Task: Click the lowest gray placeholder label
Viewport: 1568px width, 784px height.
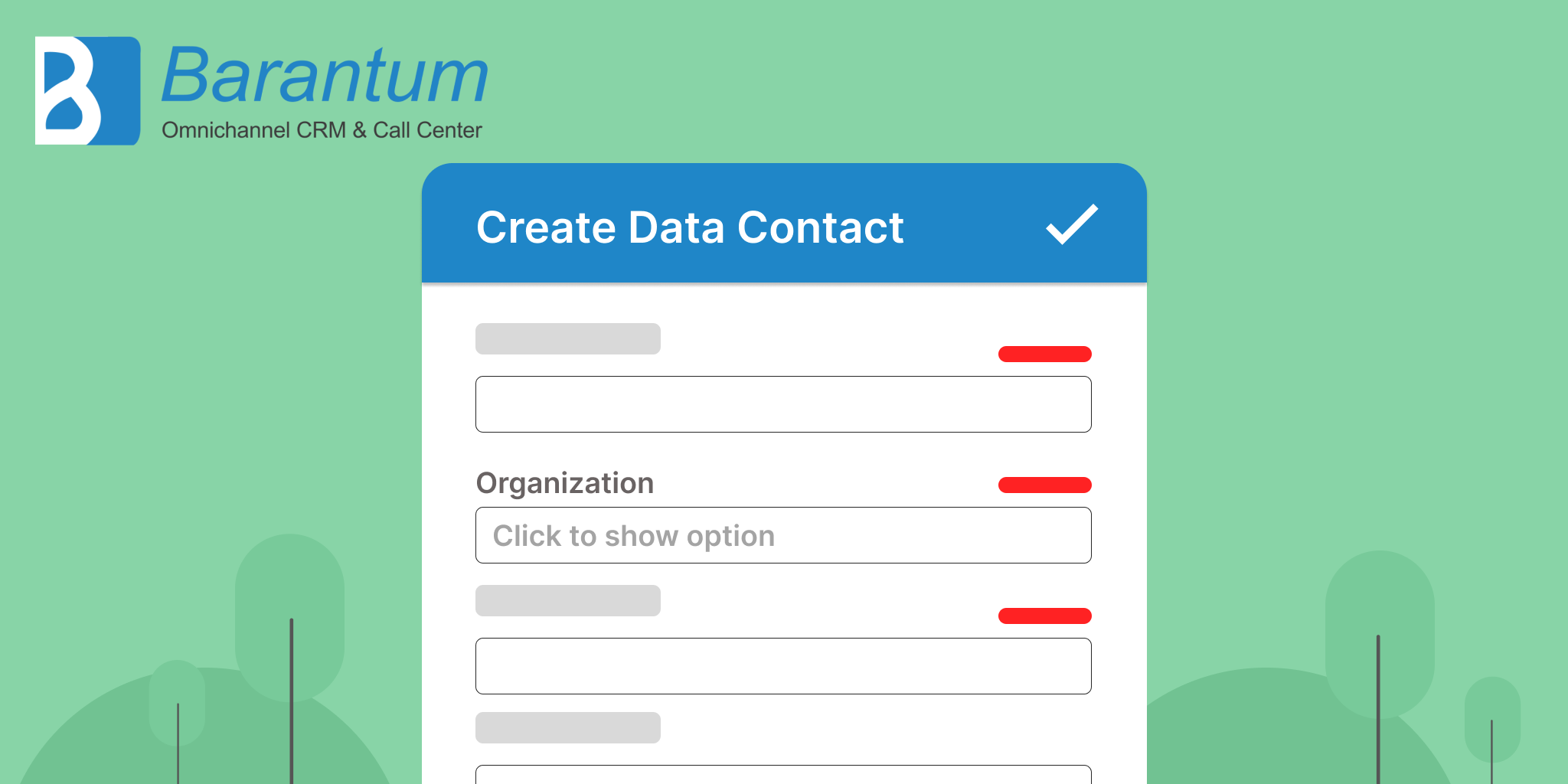Action: [x=568, y=727]
